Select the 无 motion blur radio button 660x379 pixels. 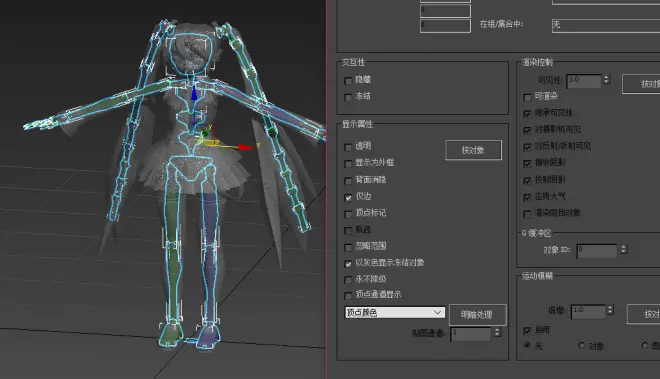click(x=527, y=345)
